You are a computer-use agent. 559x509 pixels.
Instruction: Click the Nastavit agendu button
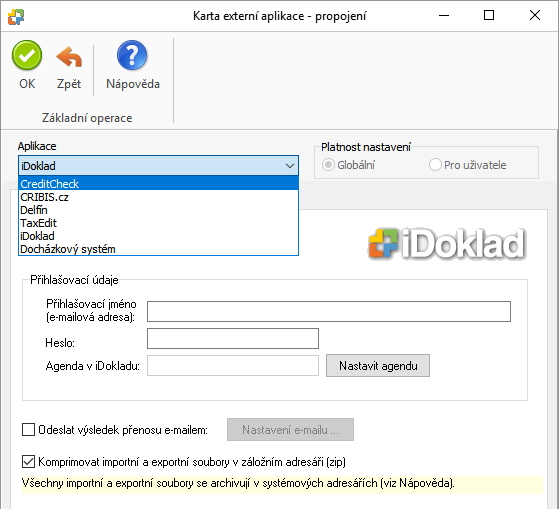click(378, 366)
